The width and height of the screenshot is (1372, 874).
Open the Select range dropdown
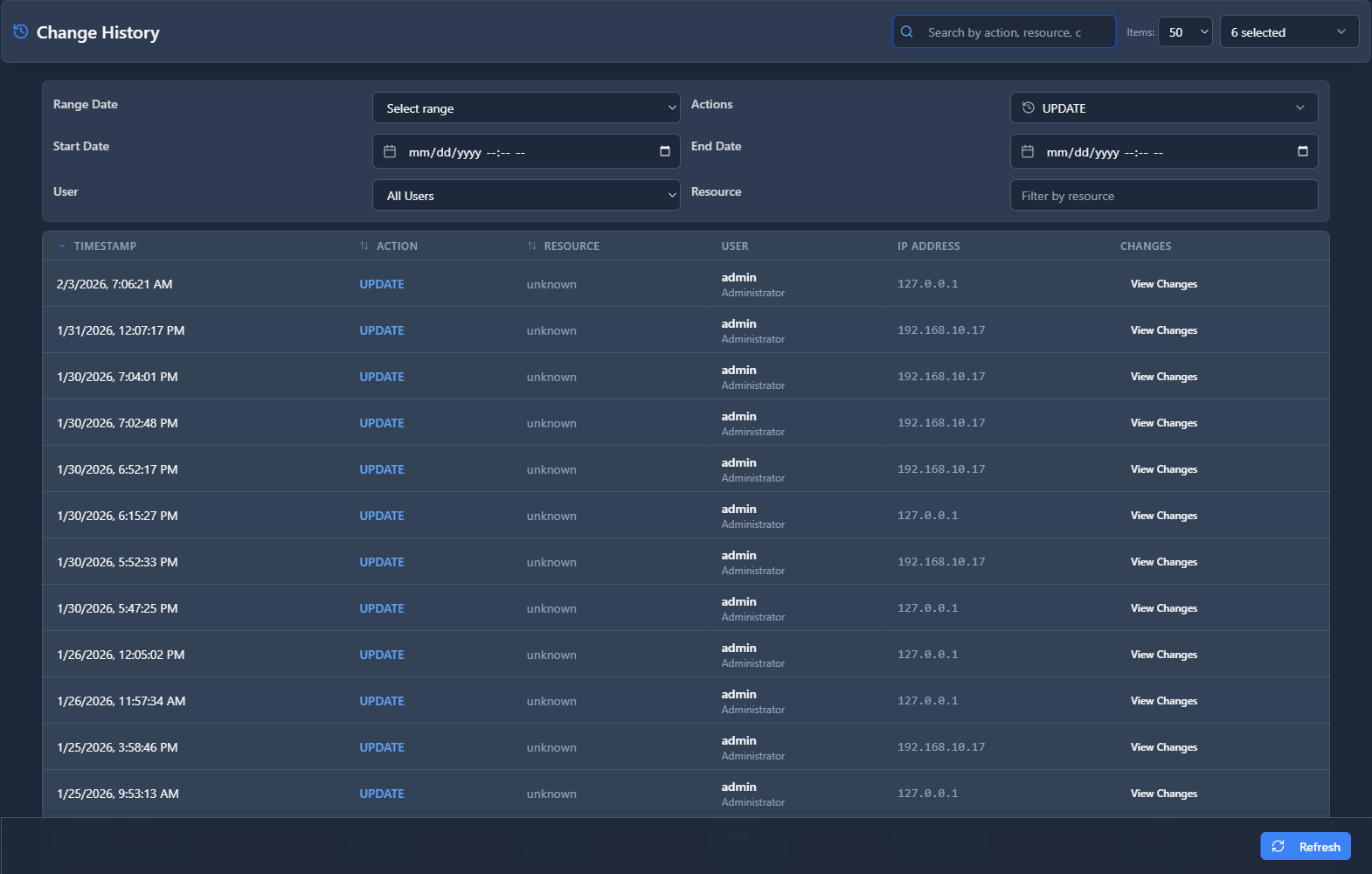(526, 108)
